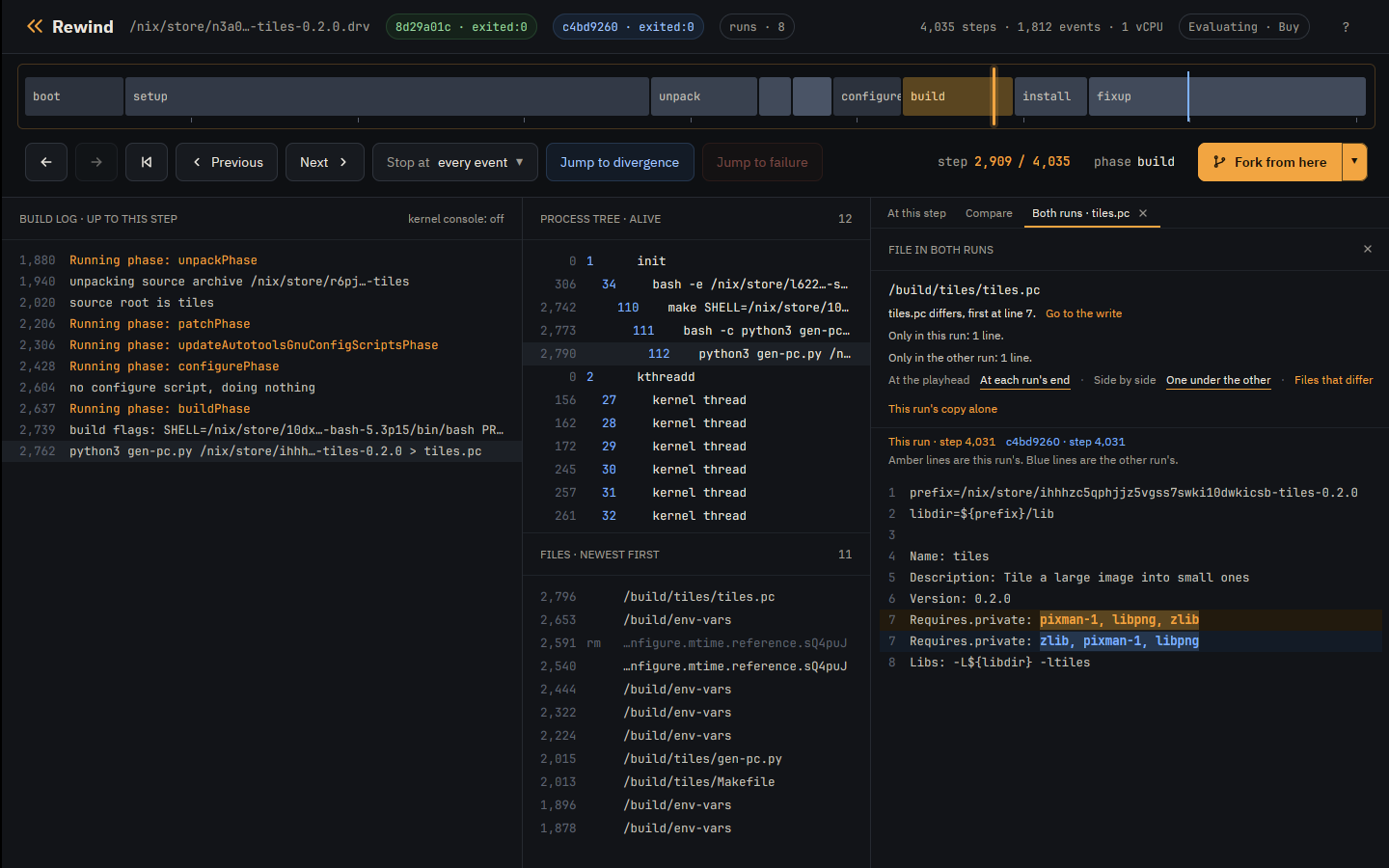Viewport: 1389px width, 868px height.
Task: Go back with the left arrow button
Action: 46,162
